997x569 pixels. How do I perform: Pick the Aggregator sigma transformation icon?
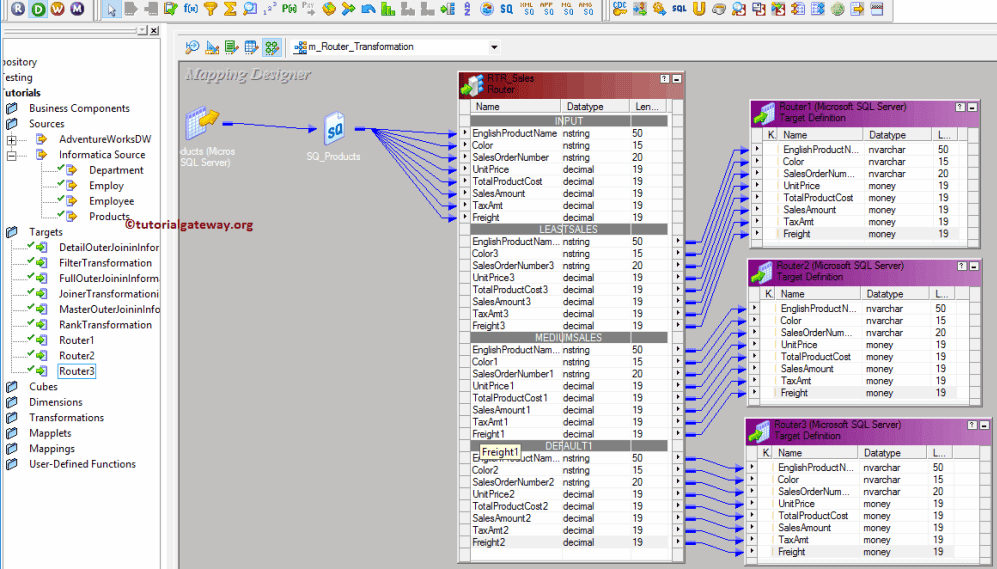230,9
